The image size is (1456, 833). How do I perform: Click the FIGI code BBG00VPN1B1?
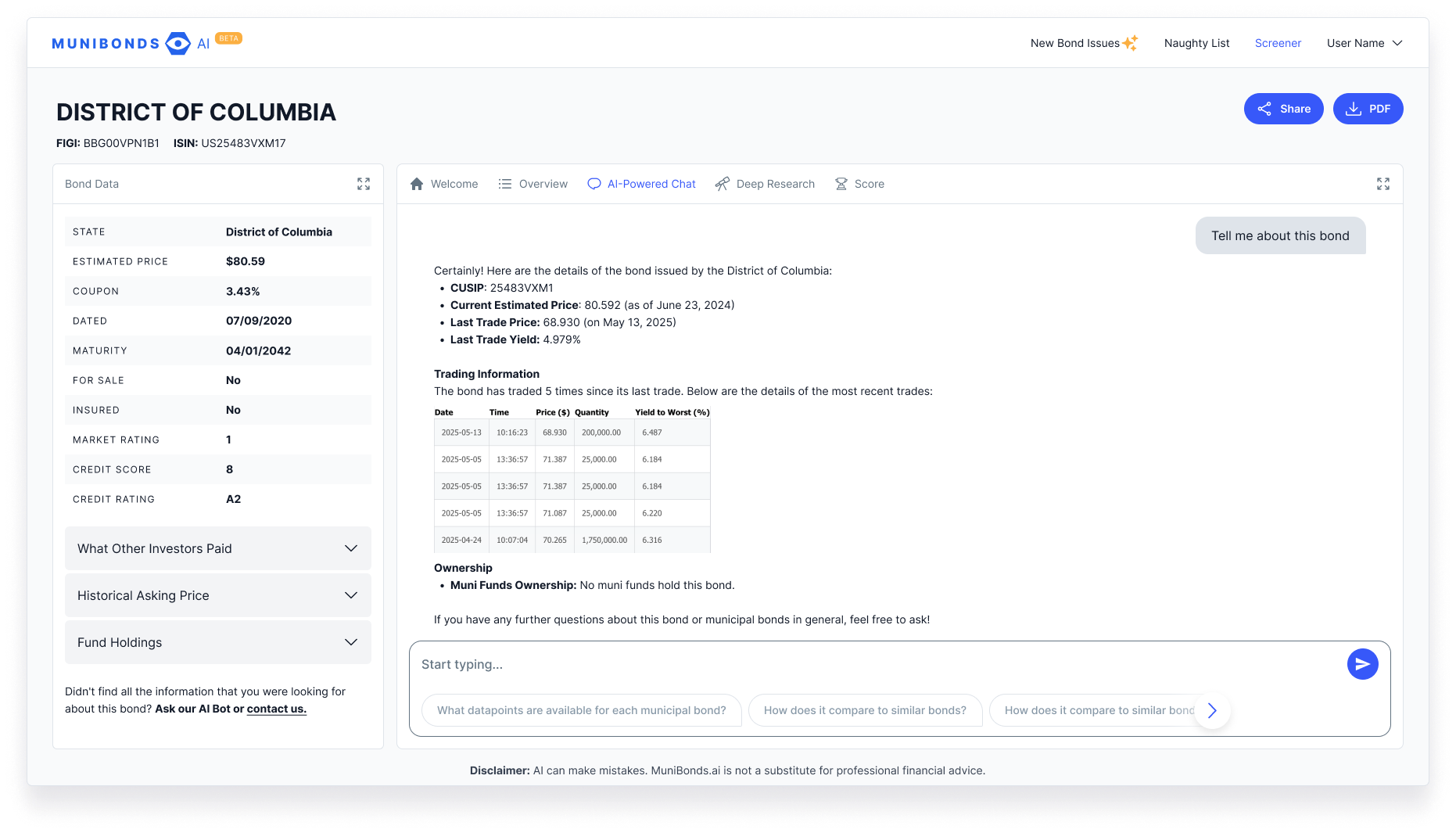click(x=121, y=143)
